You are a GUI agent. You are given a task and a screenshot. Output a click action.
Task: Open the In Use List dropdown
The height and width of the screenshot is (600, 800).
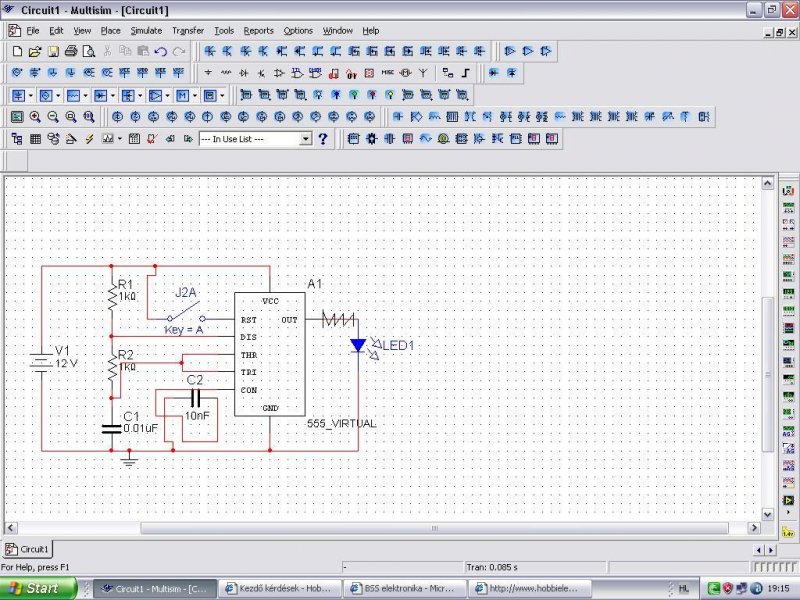[305, 139]
